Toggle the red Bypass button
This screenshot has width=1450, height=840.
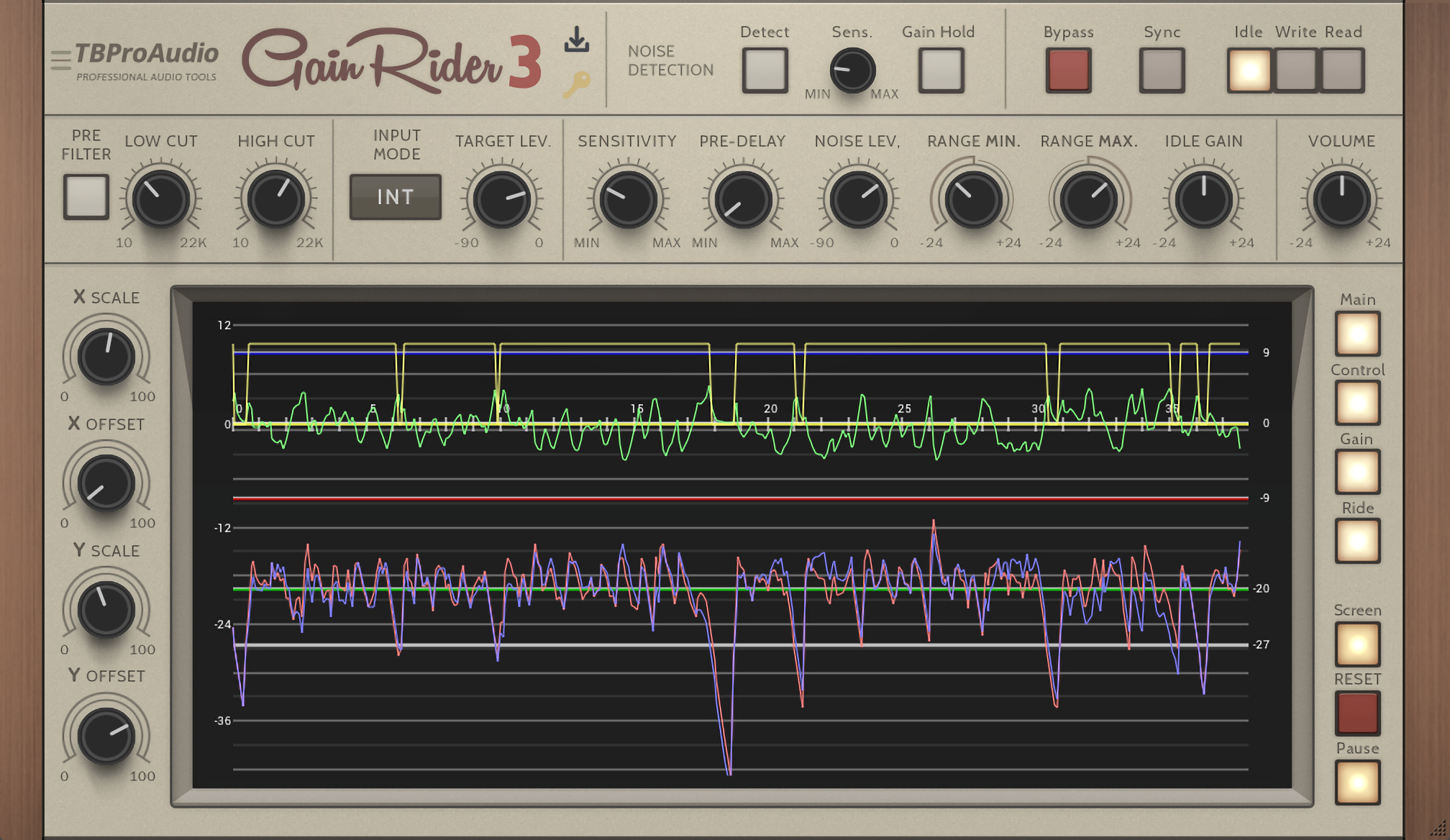[x=1068, y=70]
